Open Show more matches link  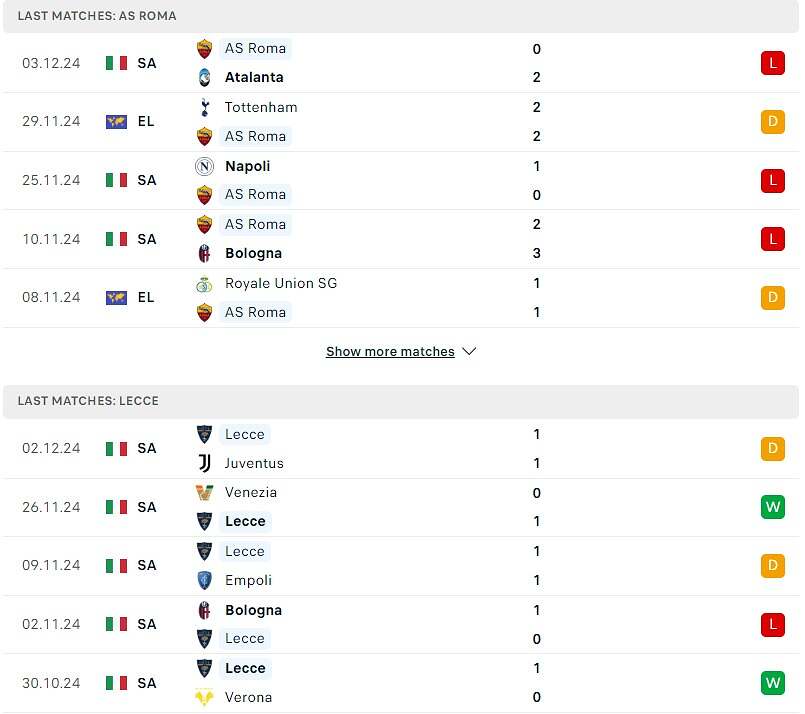390,352
